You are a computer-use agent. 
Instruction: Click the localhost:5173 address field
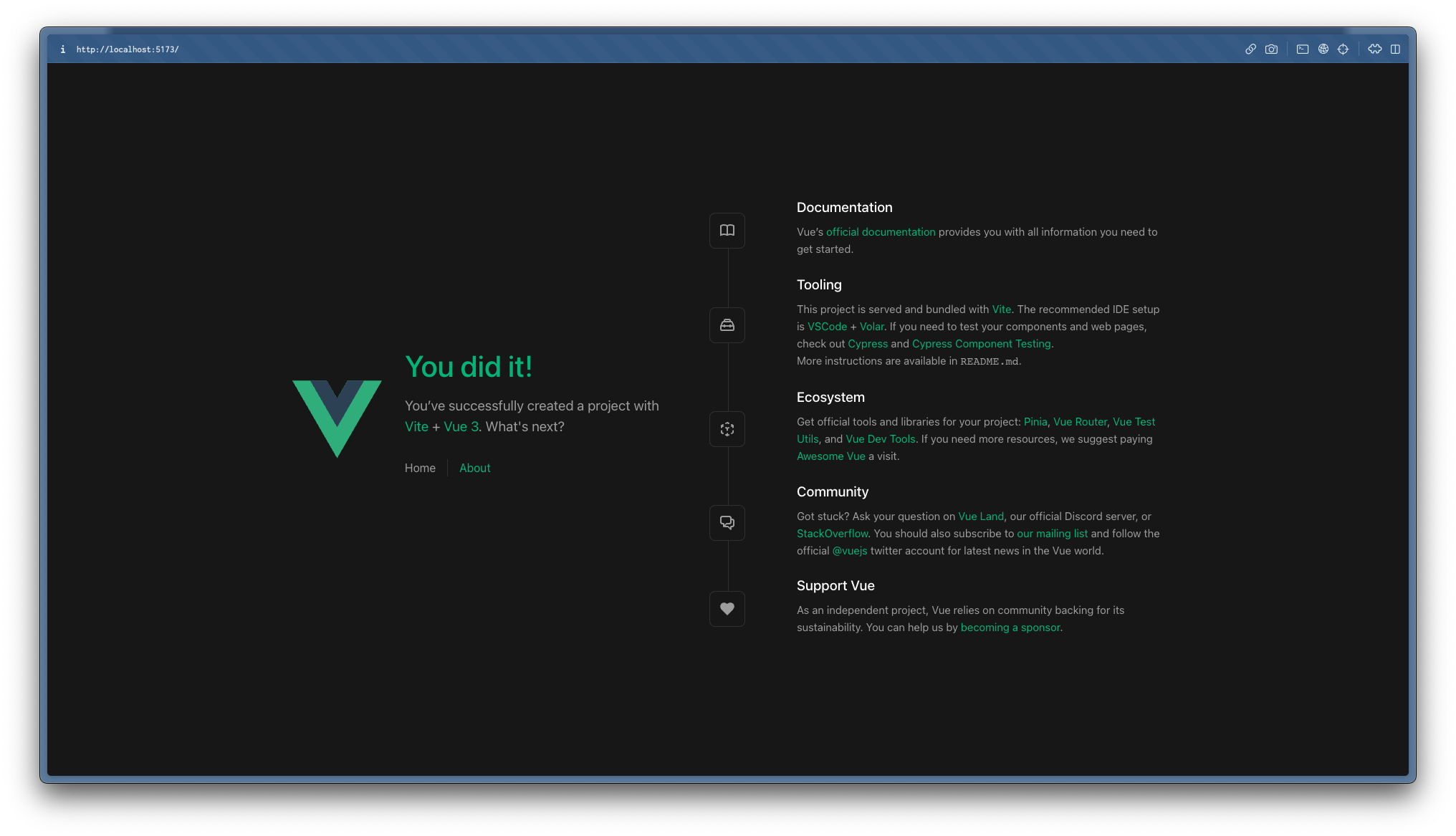point(128,49)
